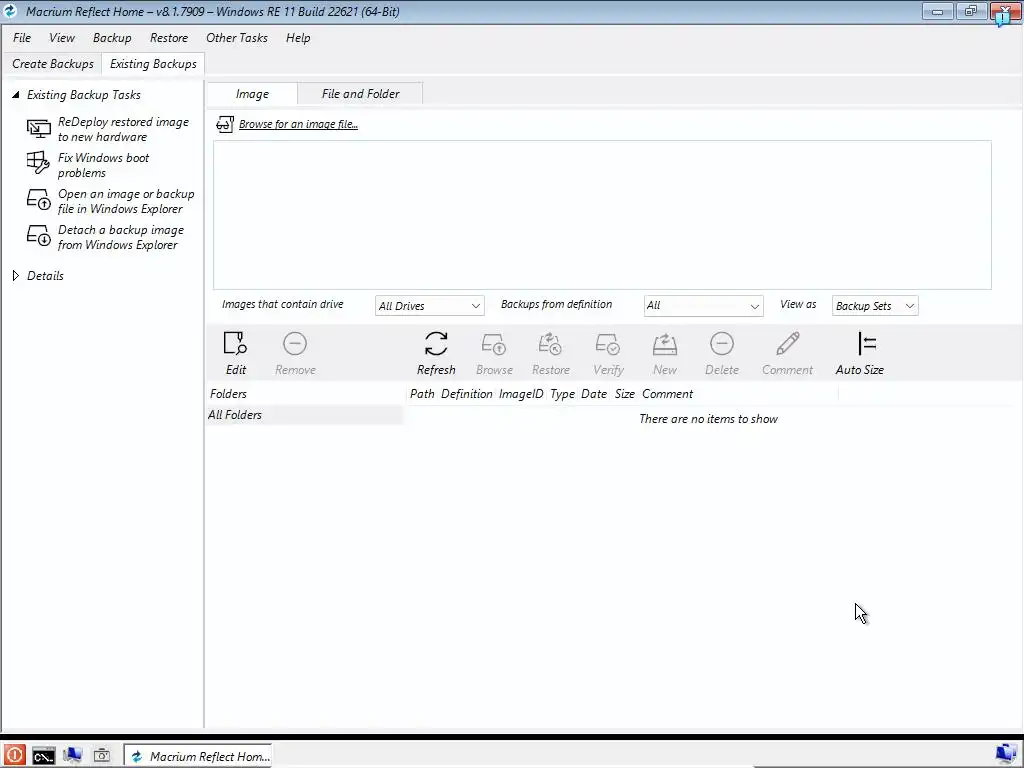Click the network computers taskbar icon
This screenshot has height=768, width=1024.
pyautogui.click(x=72, y=756)
